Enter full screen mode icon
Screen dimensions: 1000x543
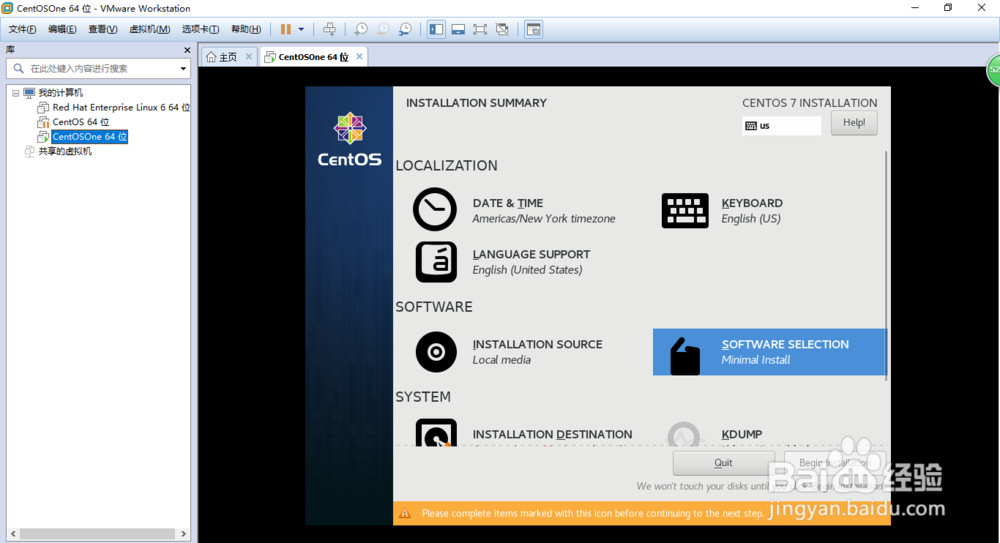point(480,29)
